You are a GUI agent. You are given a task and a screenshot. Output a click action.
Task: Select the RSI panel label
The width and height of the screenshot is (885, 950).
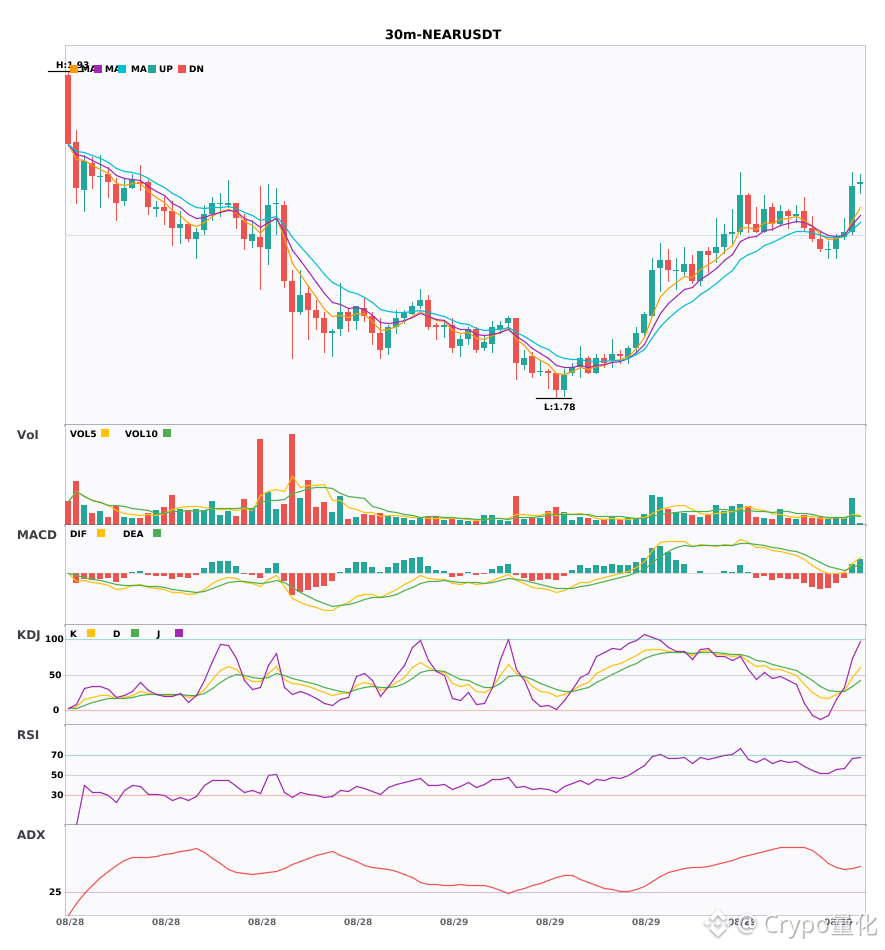pos(28,735)
